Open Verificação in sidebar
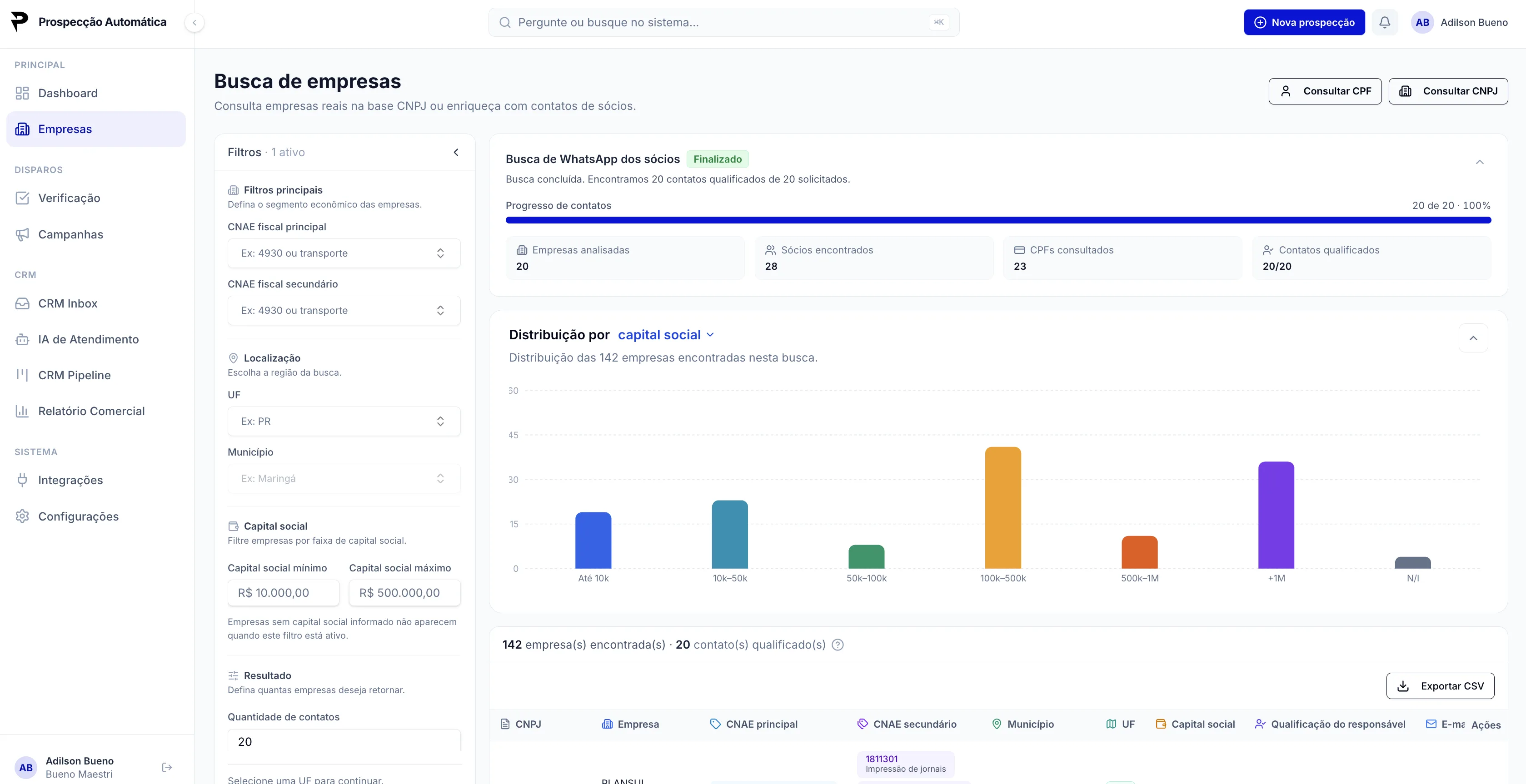 point(96,198)
